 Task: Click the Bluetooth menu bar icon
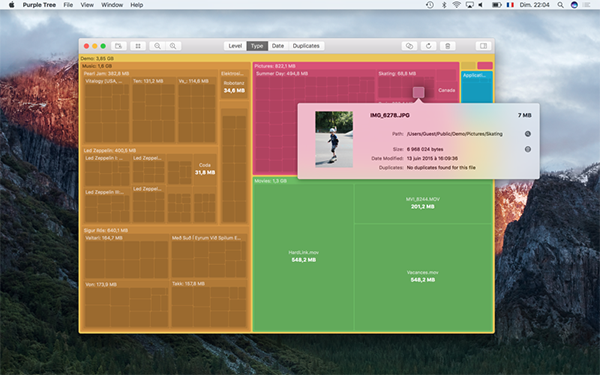pyautogui.click(x=444, y=5)
